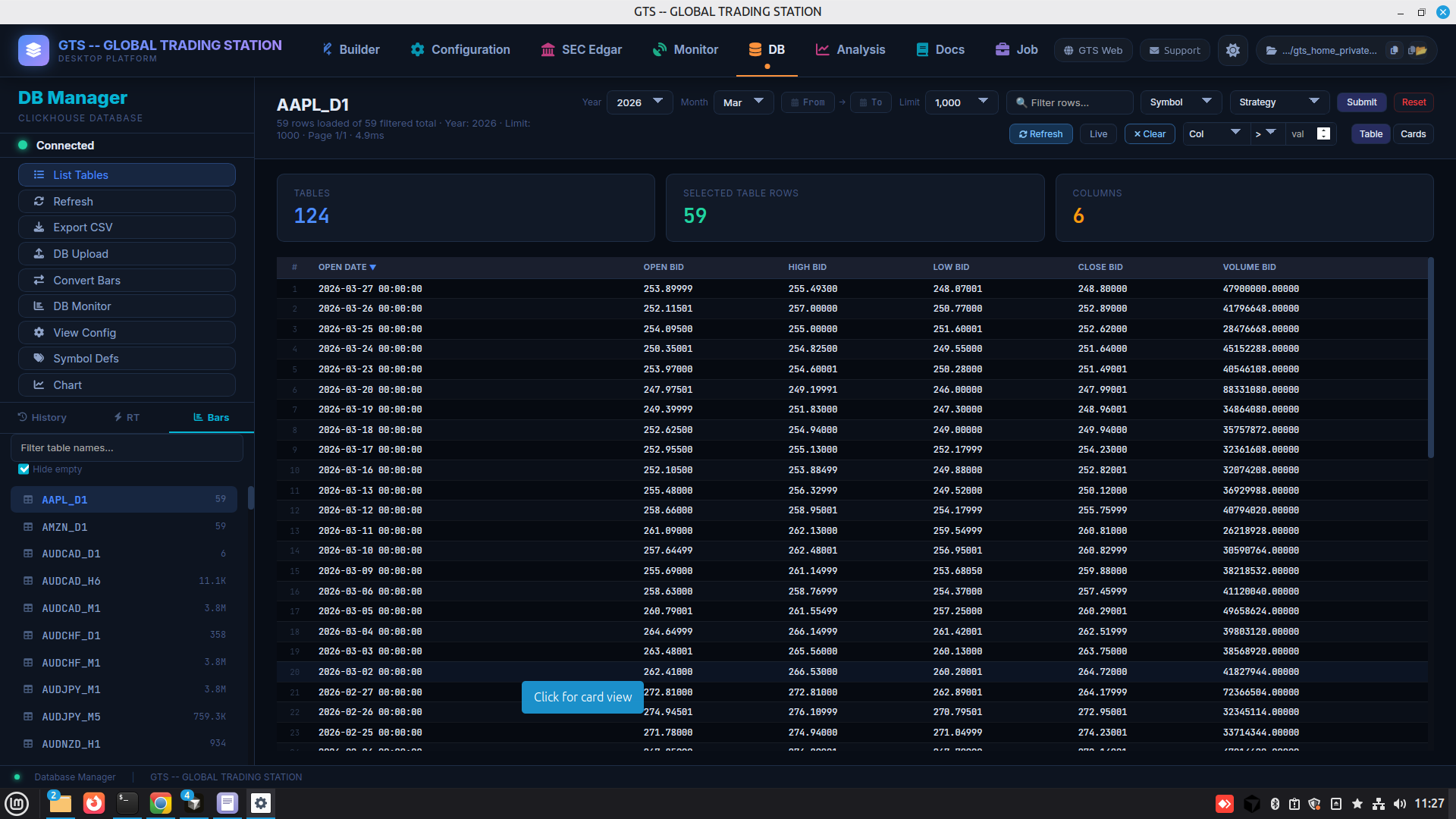Viewport: 1456px width, 819px height.
Task: Click the AUDCAD_D1 table grid icon
Action: (x=28, y=554)
